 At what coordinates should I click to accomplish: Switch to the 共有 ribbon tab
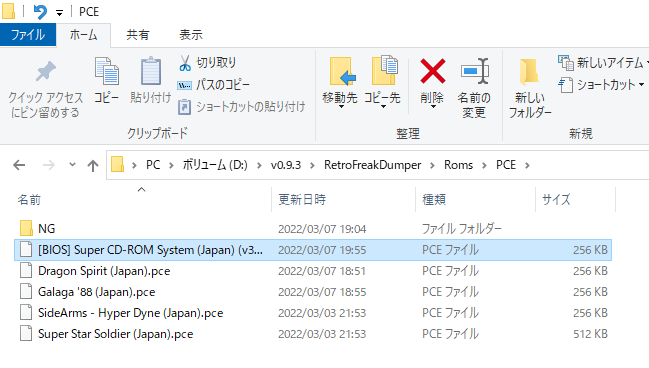click(x=137, y=35)
